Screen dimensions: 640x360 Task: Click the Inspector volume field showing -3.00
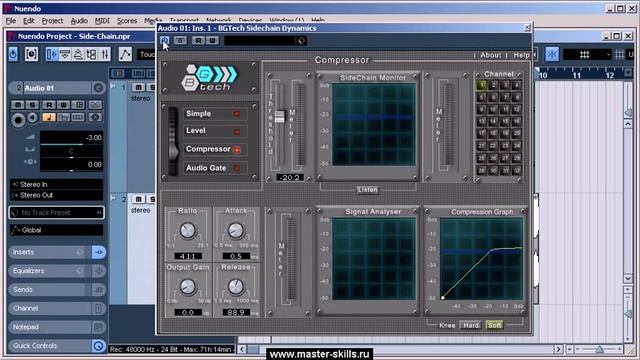pos(71,138)
